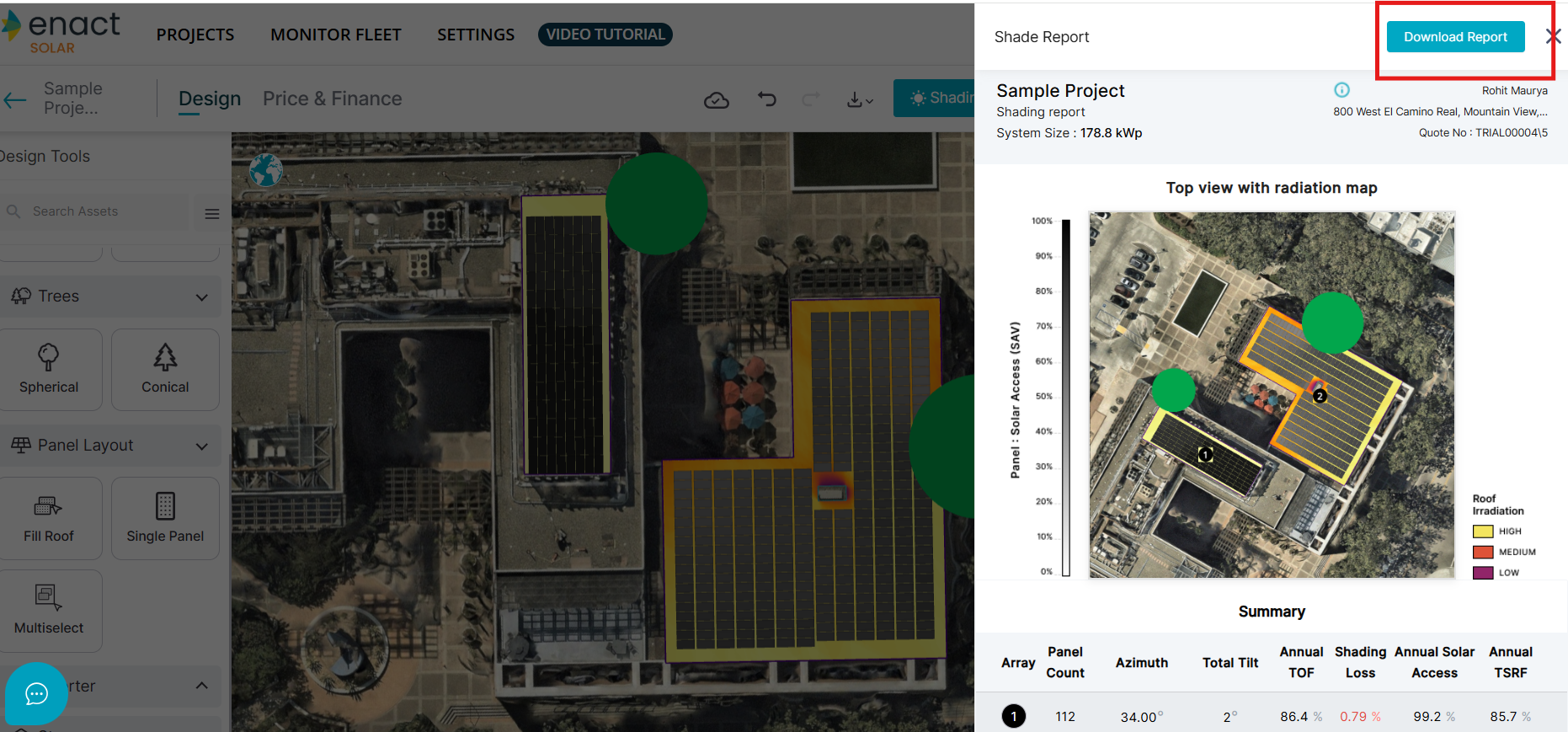Select the Conical tree tool

[x=165, y=370]
